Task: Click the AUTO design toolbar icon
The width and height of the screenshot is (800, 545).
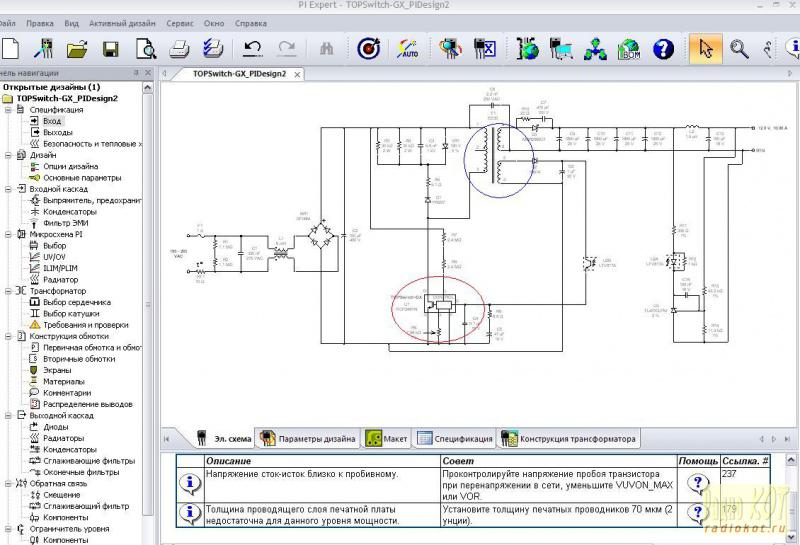Action: pos(407,48)
